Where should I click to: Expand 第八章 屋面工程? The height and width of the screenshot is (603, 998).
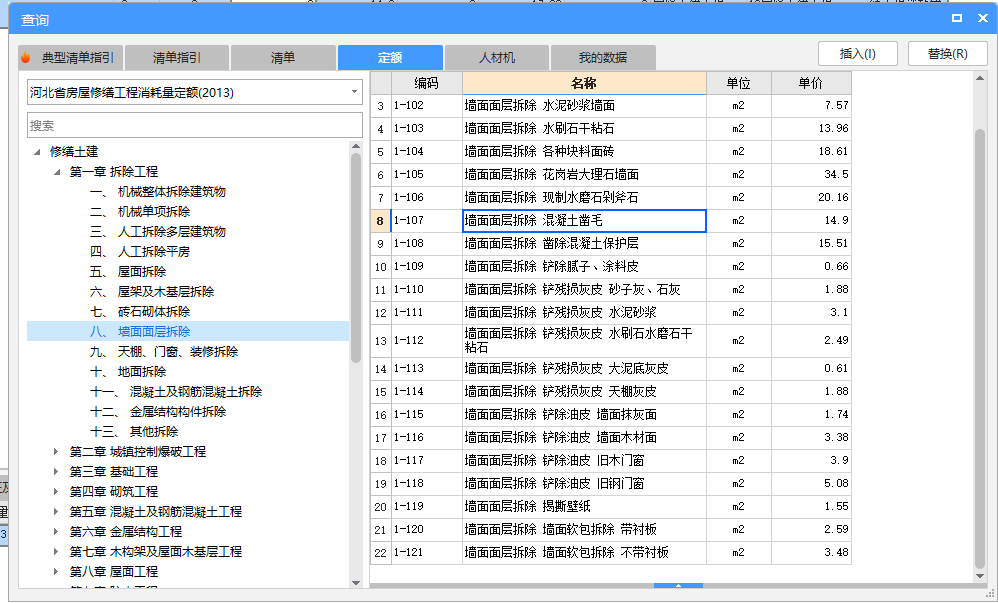tap(58, 572)
